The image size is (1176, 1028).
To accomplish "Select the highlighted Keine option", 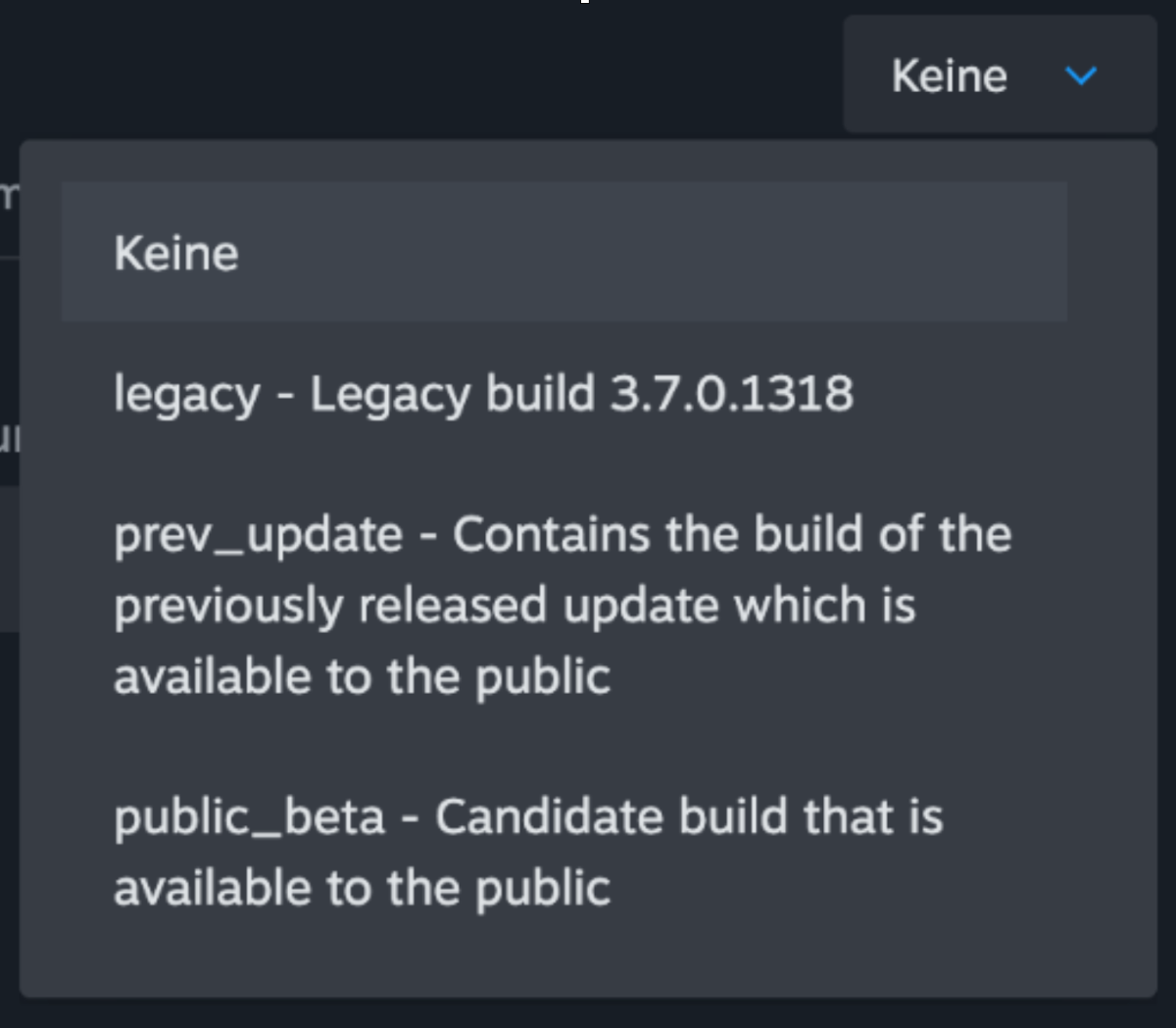I will 563,252.
